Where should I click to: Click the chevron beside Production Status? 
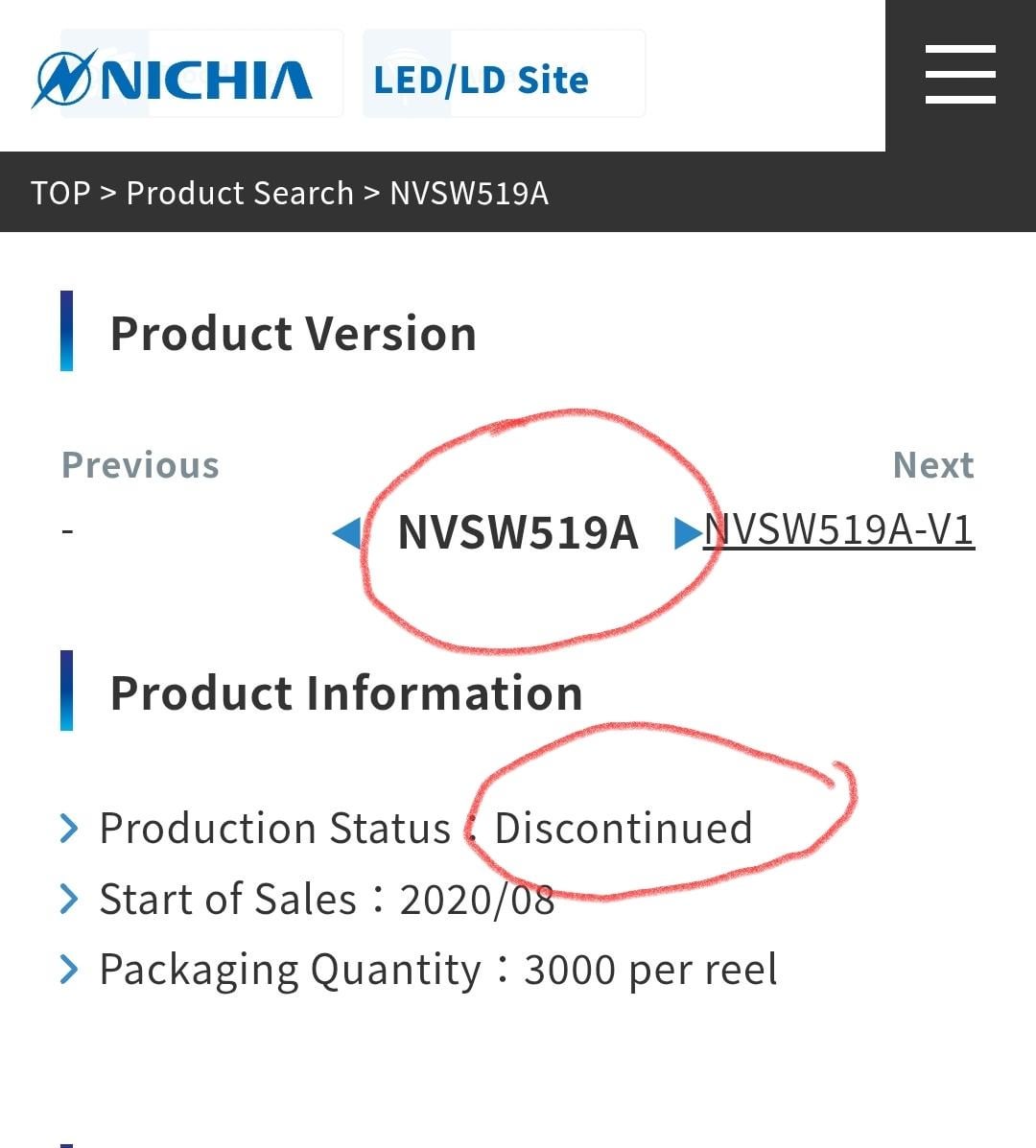[x=69, y=828]
